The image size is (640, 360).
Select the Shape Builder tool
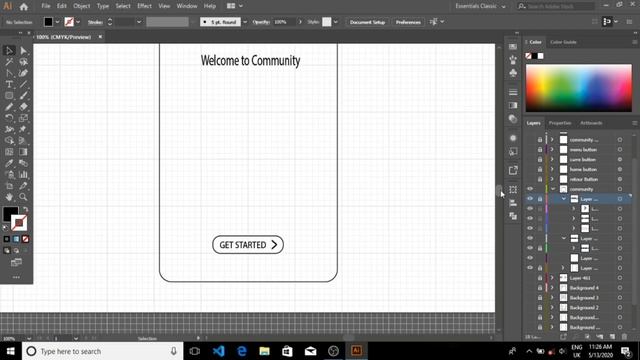(x=9, y=141)
